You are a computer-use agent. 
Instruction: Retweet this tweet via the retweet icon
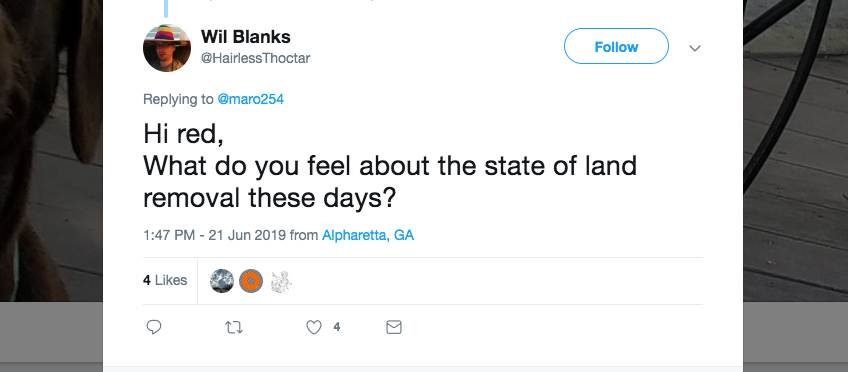(234, 327)
